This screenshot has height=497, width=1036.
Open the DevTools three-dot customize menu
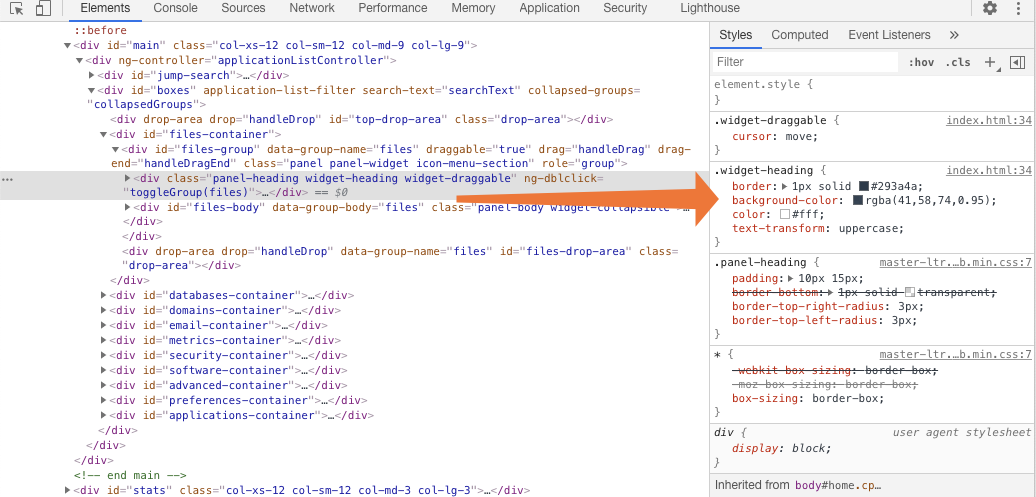tap(1018, 8)
